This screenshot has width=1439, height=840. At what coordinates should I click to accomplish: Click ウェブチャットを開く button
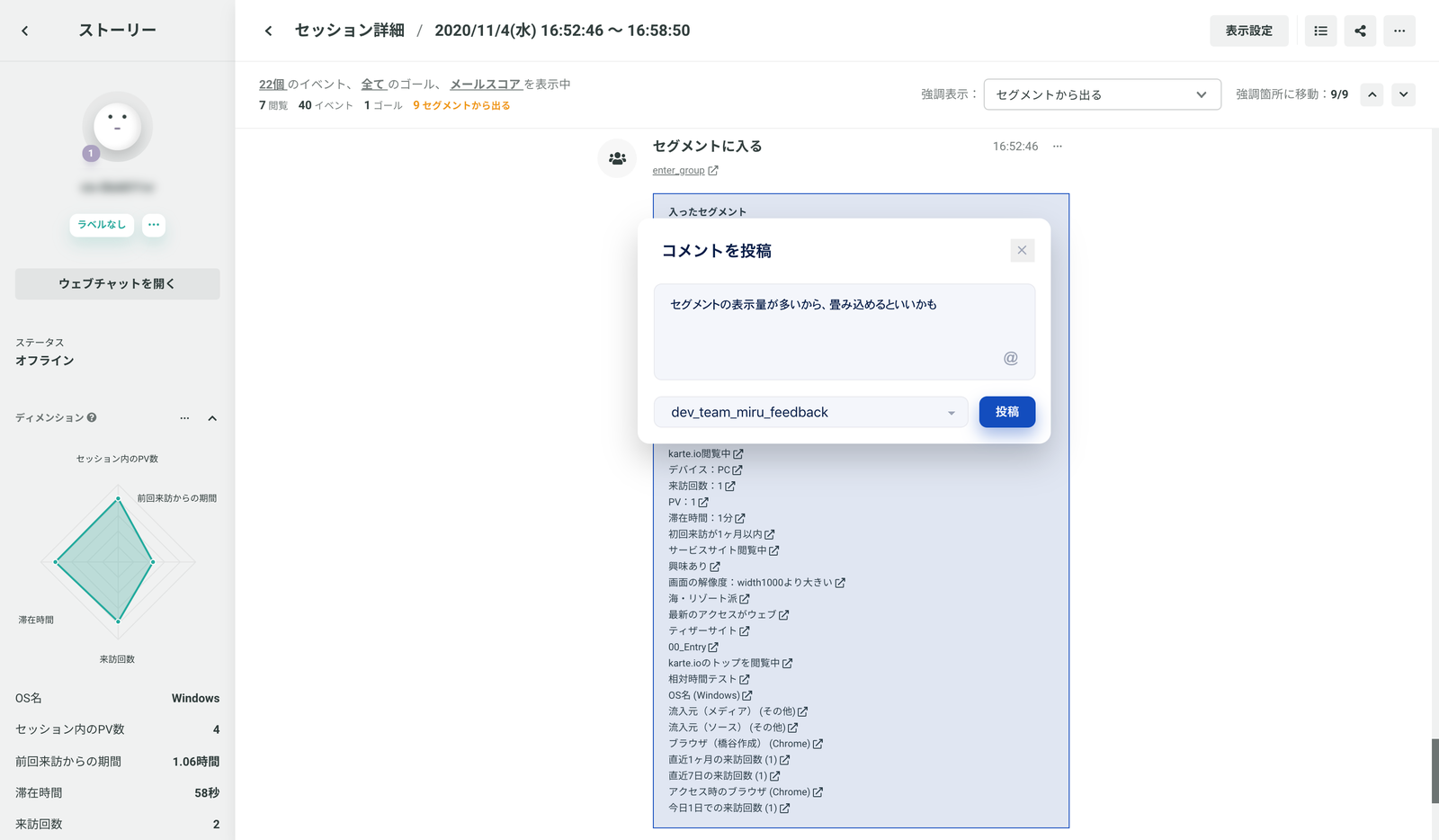[117, 283]
